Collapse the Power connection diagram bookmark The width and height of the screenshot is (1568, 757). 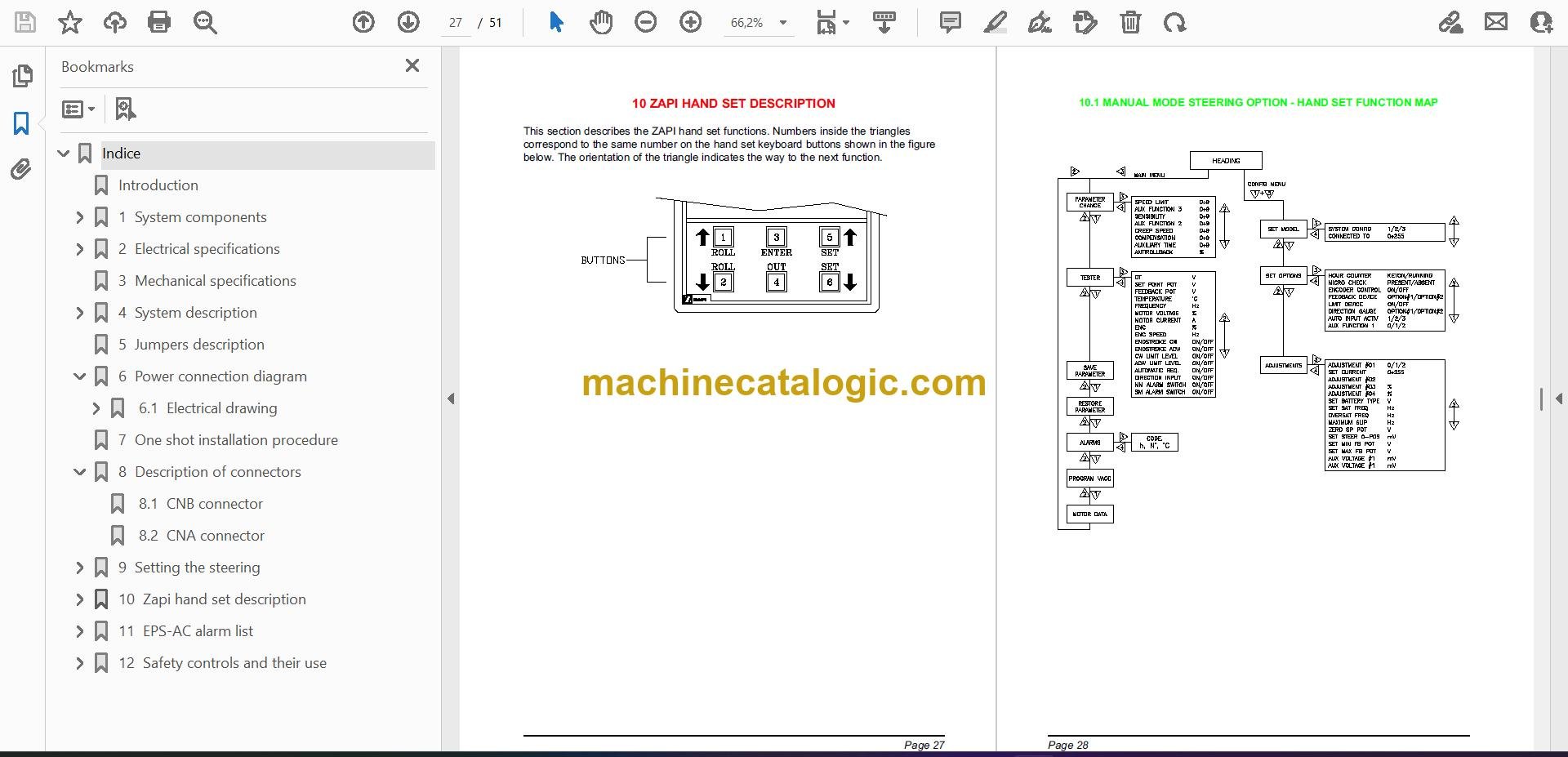pos(79,376)
